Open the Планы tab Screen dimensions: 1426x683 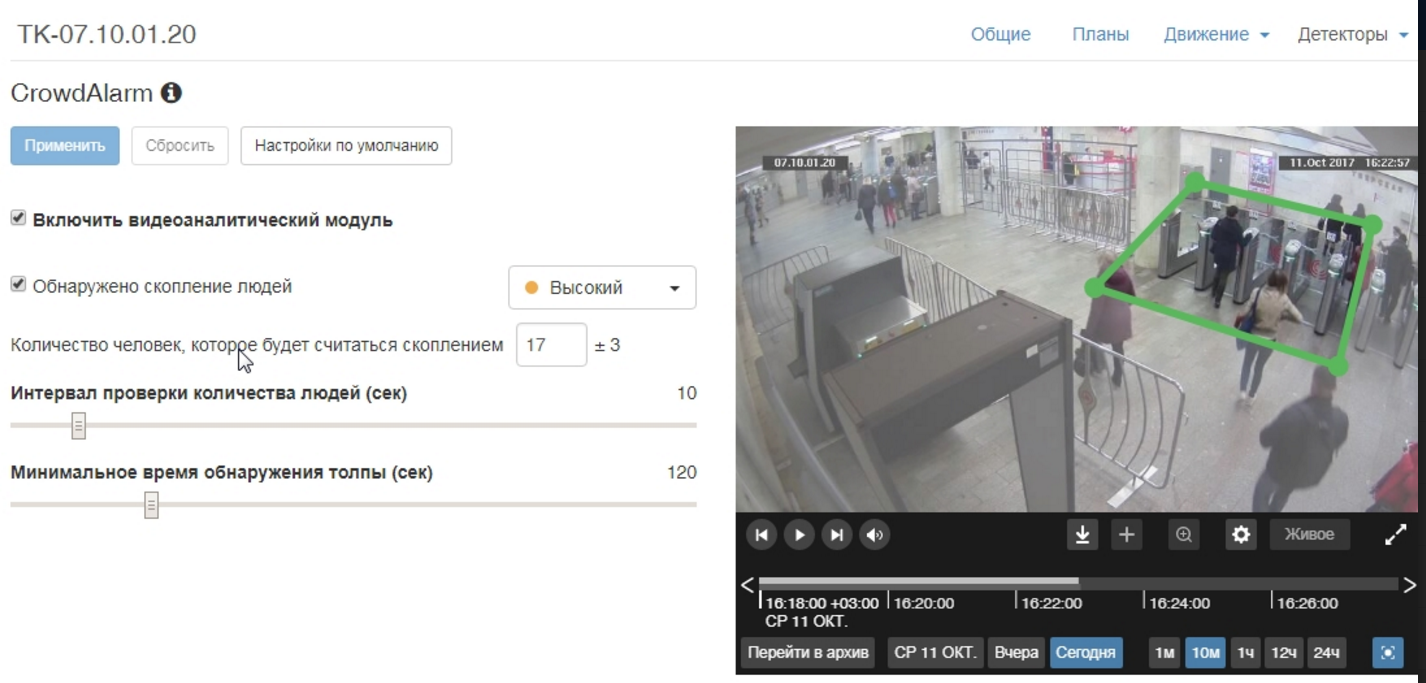(1100, 34)
